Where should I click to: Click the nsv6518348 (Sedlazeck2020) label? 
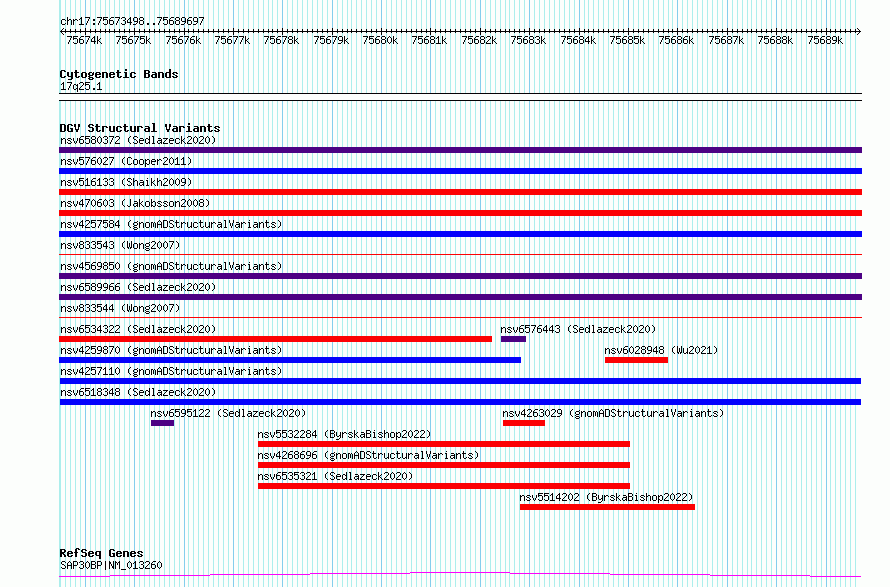point(138,392)
